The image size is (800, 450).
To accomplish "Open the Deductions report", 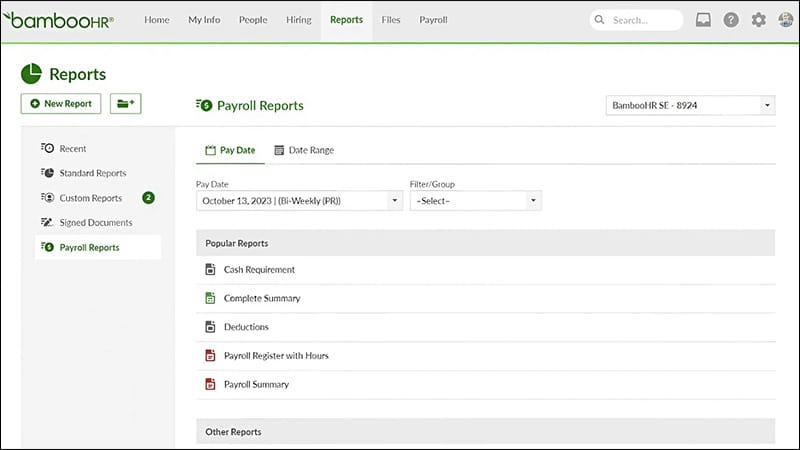I will coord(246,327).
